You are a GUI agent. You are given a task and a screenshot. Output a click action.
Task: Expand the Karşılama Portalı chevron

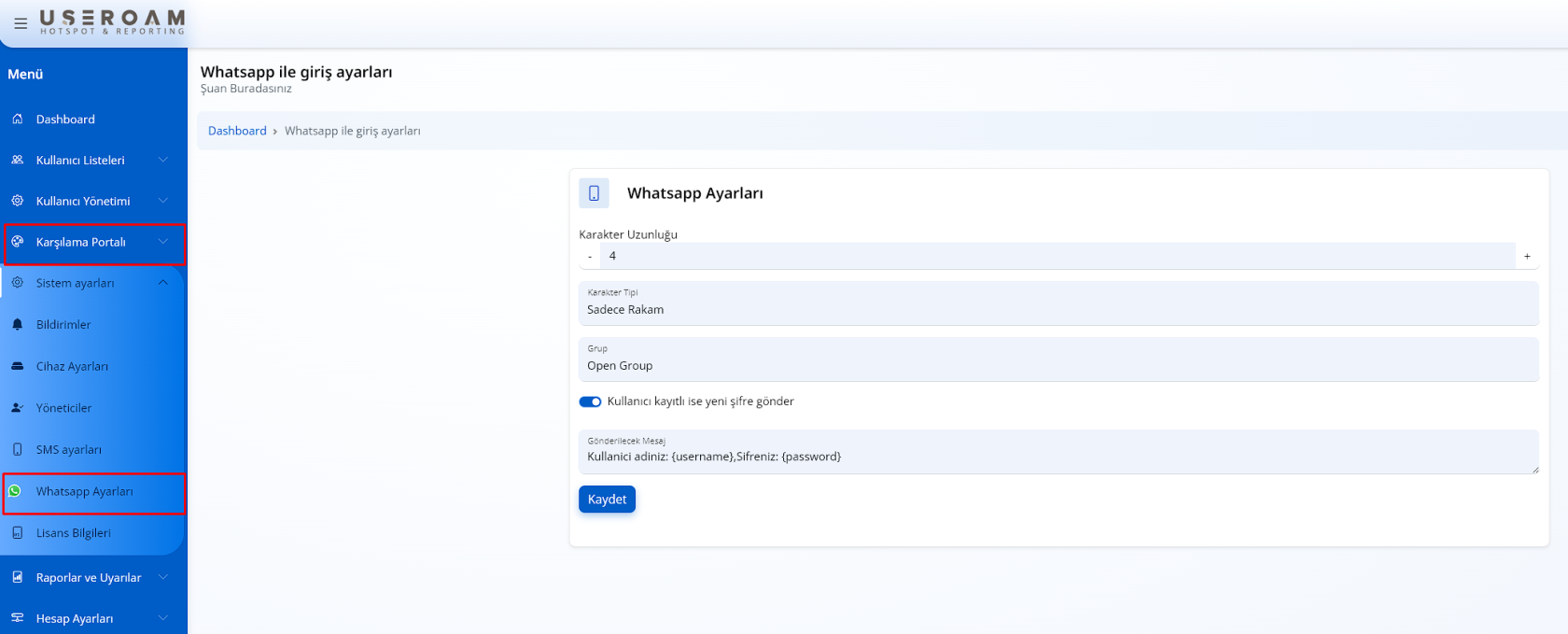coord(163,242)
